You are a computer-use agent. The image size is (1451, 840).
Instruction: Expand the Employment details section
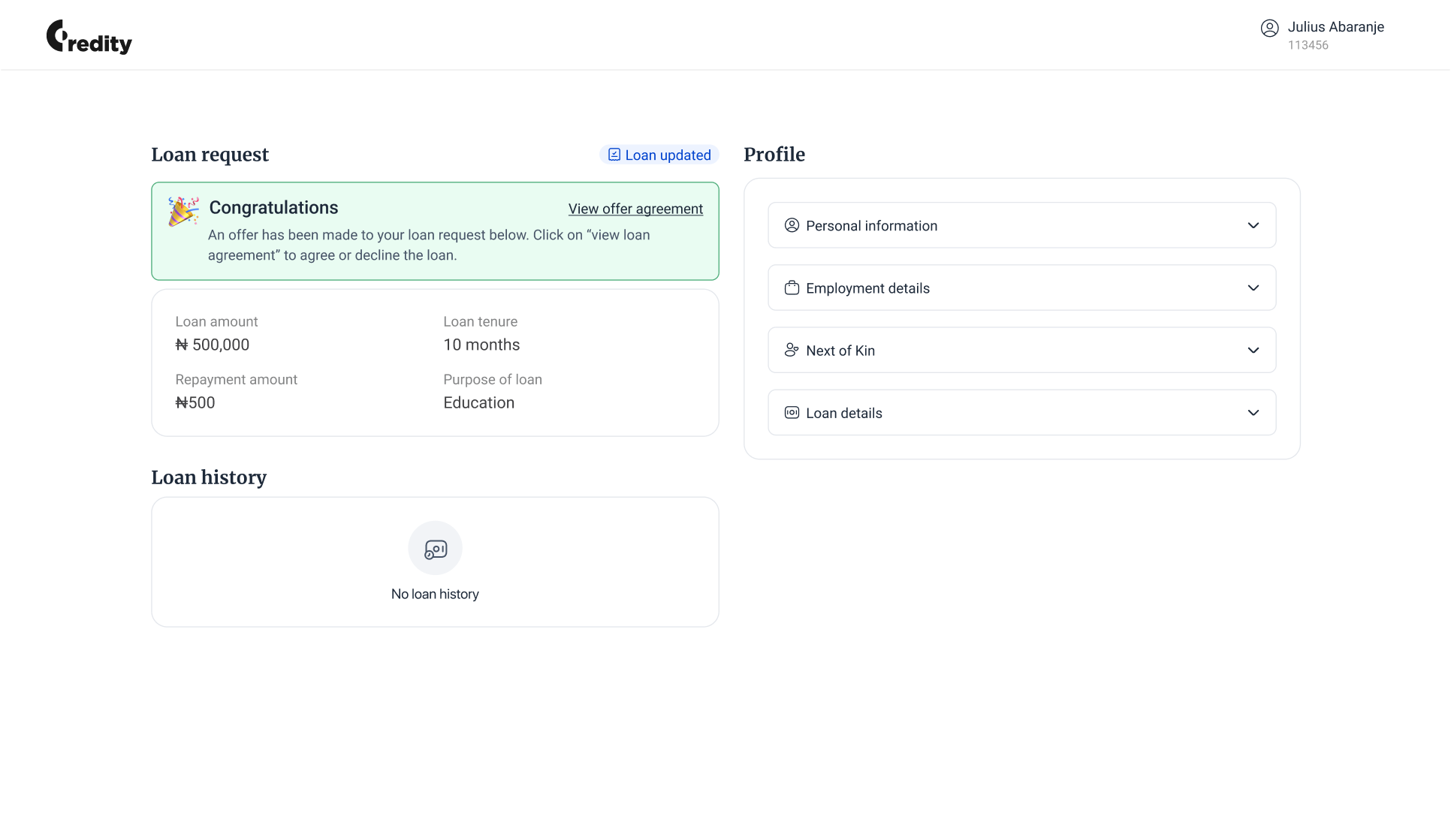click(1253, 288)
